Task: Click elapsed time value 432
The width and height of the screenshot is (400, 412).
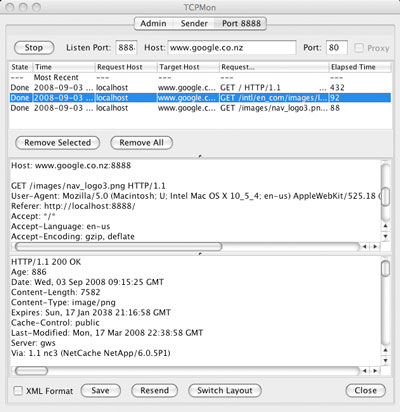Action: pos(337,88)
